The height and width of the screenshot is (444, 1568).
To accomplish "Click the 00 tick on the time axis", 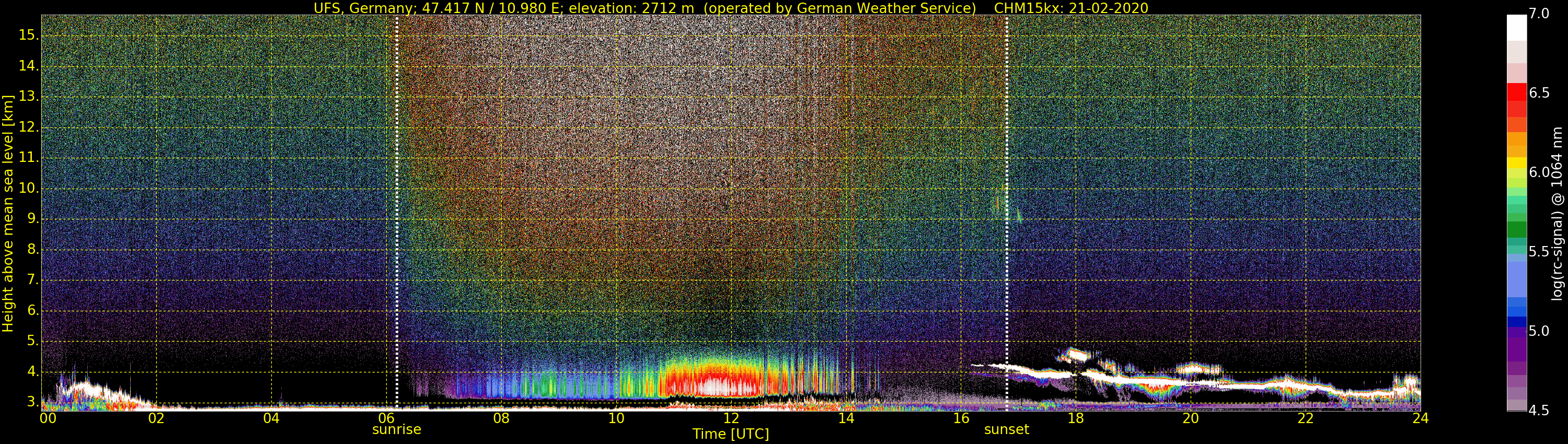I will pos(48,418).
